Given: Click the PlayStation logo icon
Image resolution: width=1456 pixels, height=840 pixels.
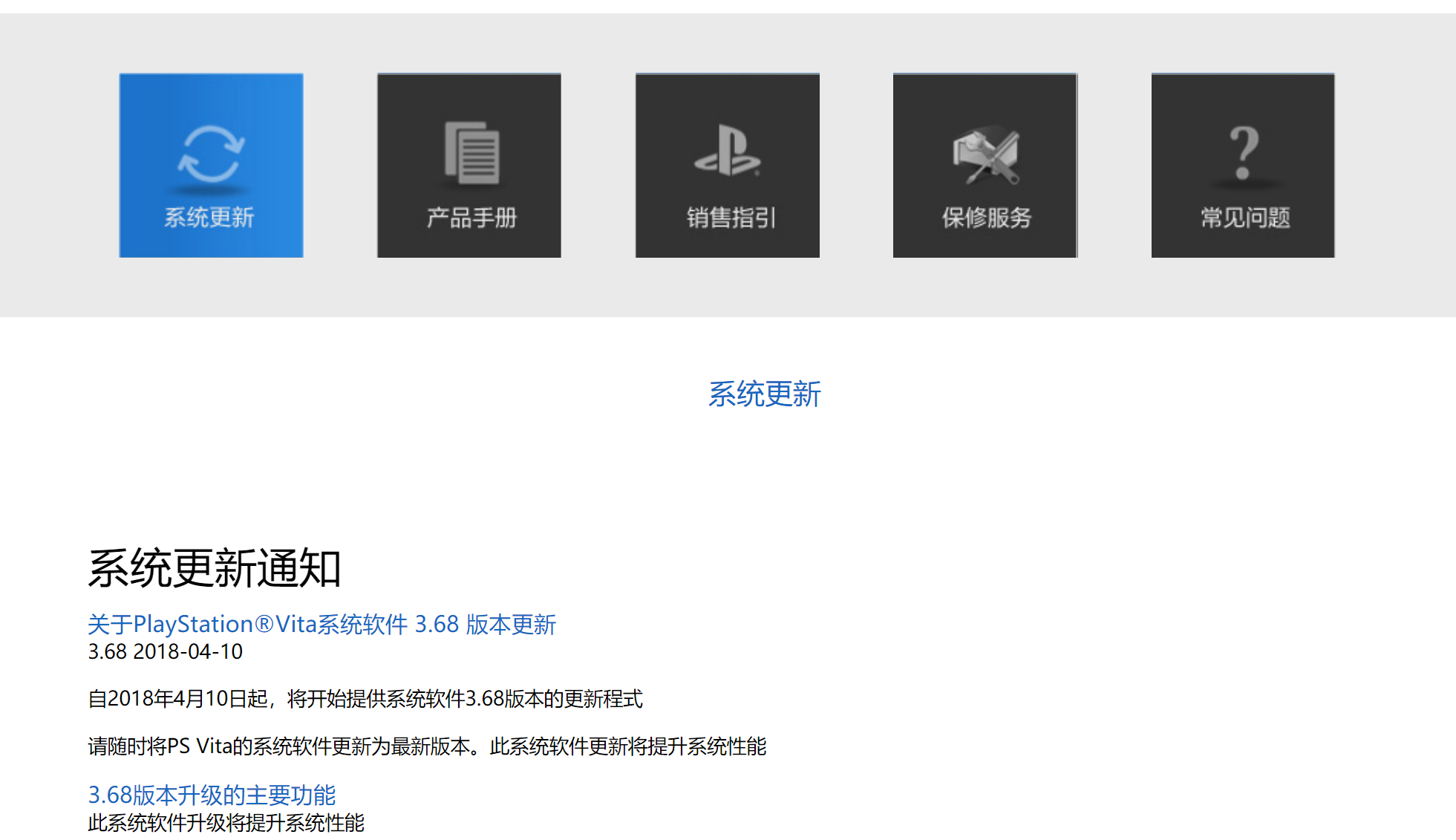Looking at the screenshot, I should (x=727, y=152).
